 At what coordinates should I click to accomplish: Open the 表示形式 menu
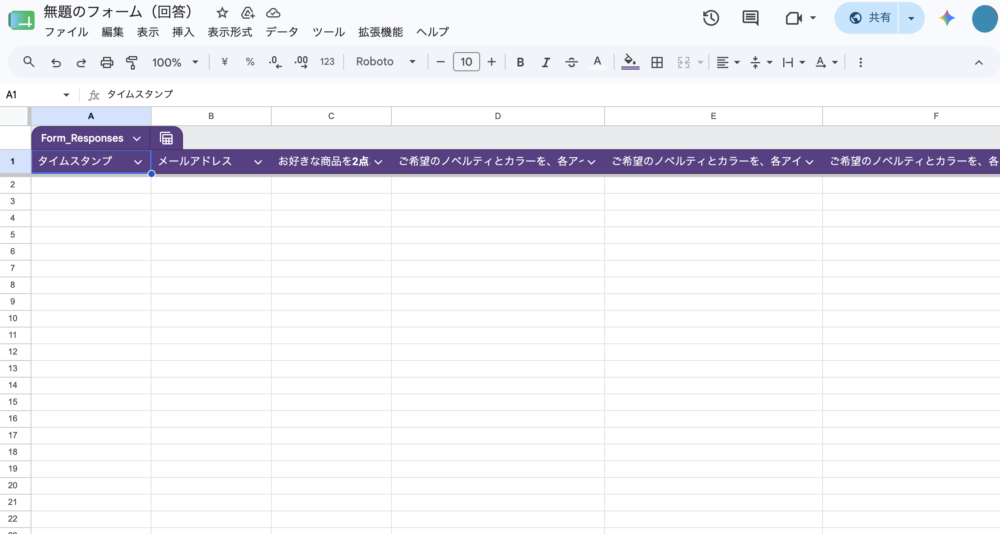pos(230,32)
